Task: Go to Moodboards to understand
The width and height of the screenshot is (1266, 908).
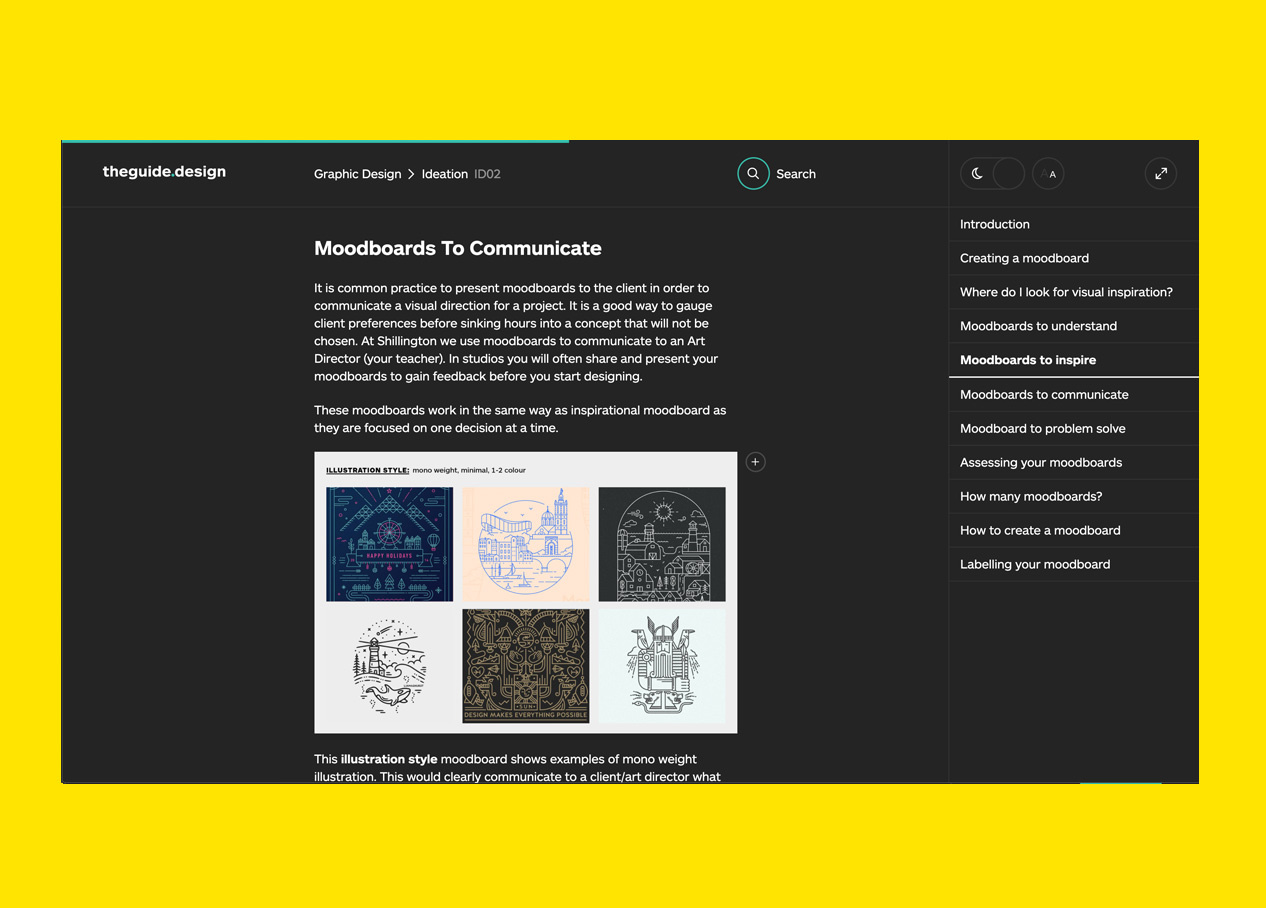Action: [x=1038, y=326]
